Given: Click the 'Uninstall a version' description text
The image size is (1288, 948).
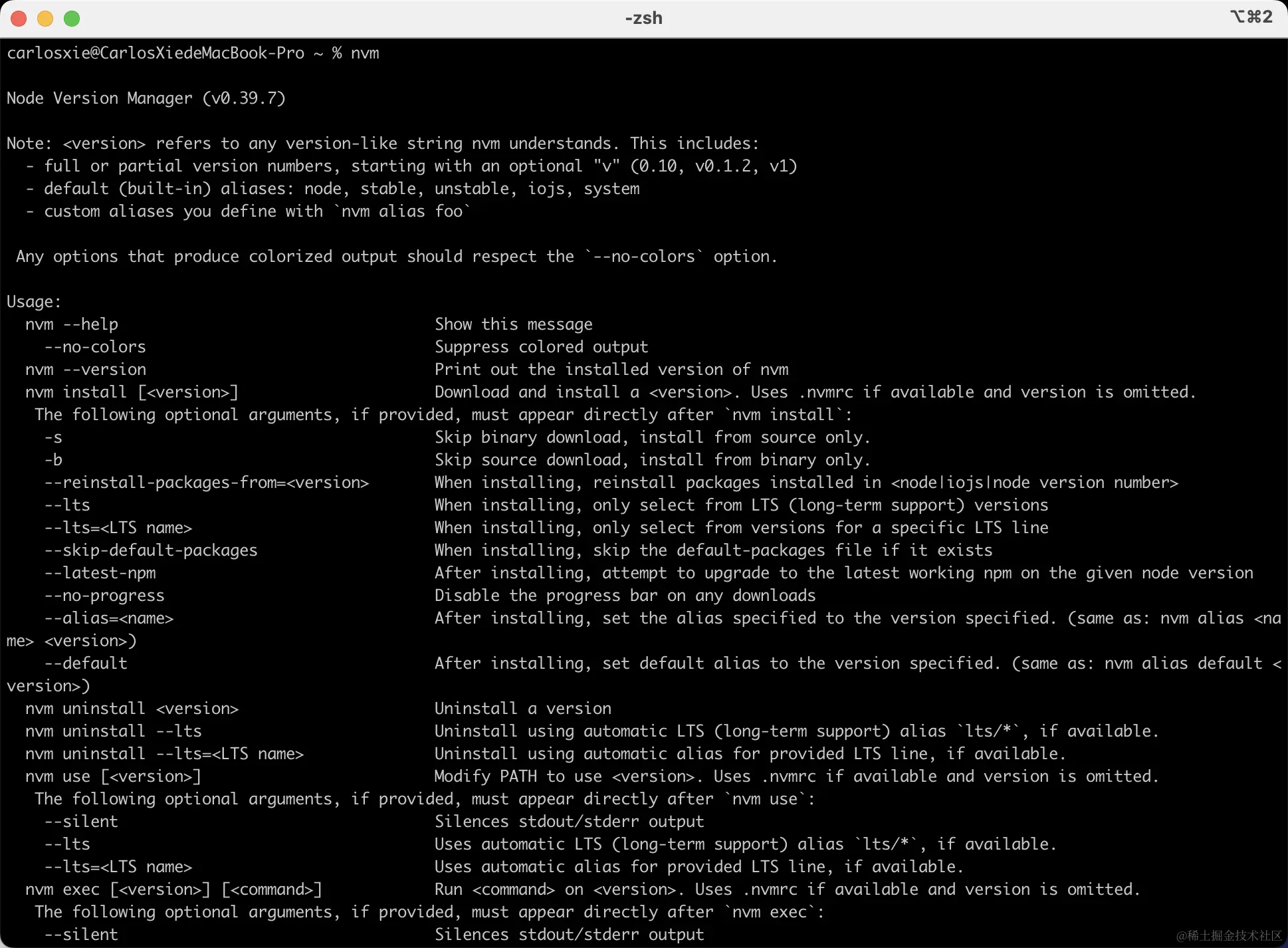Looking at the screenshot, I should tap(522, 709).
